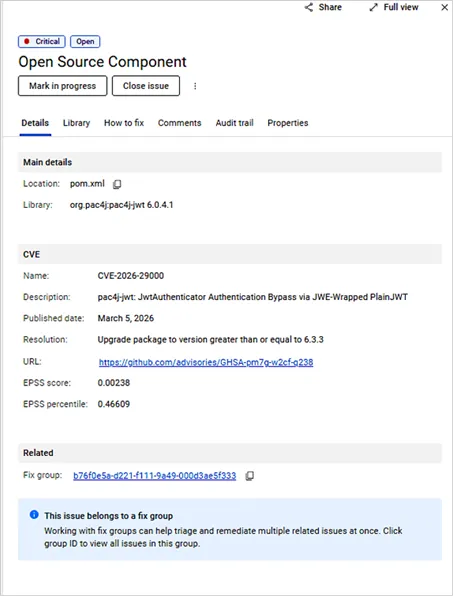Open the GitHub advisory URL link

206,362
